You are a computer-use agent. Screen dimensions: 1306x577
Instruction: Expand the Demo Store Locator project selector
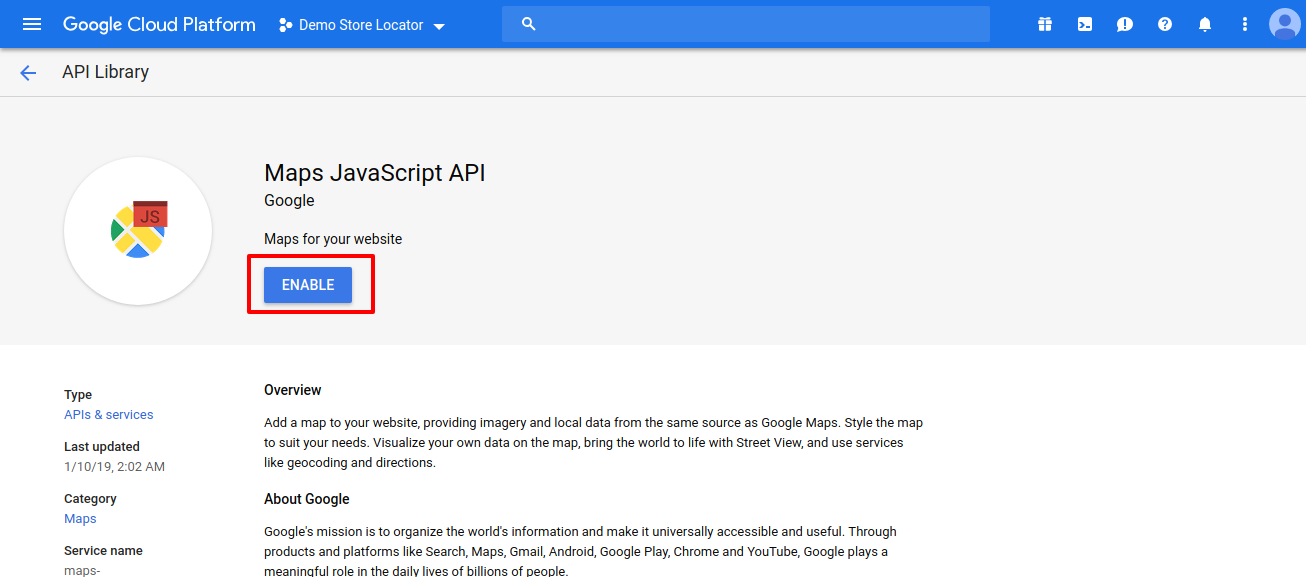(x=361, y=25)
